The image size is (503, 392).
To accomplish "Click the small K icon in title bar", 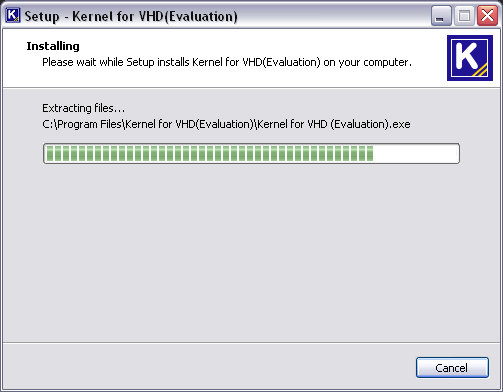I will pyautogui.click(x=13, y=15).
